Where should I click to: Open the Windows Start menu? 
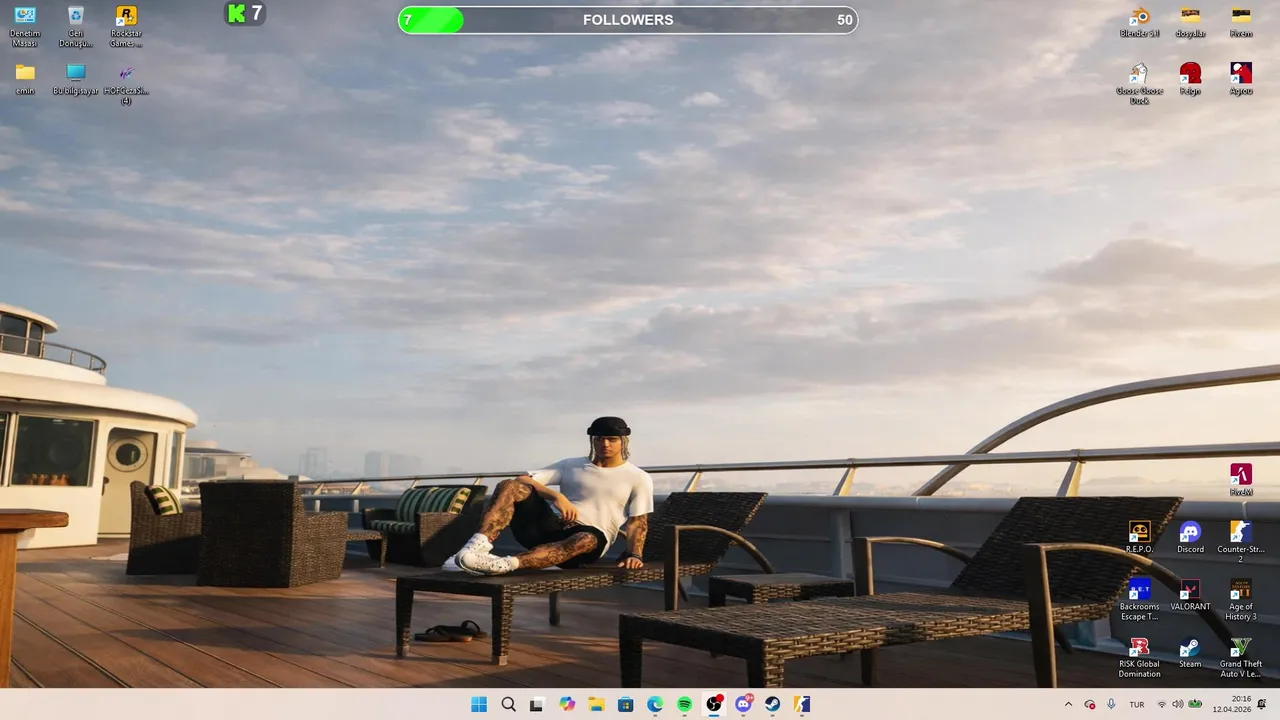pos(479,704)
